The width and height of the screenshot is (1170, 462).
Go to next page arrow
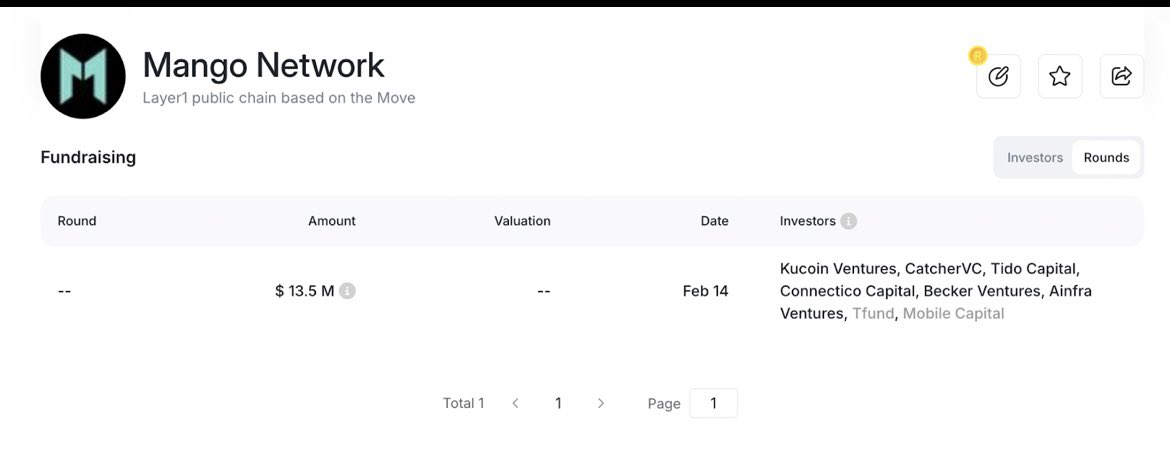pyautogui.click(x=601, y=403)
